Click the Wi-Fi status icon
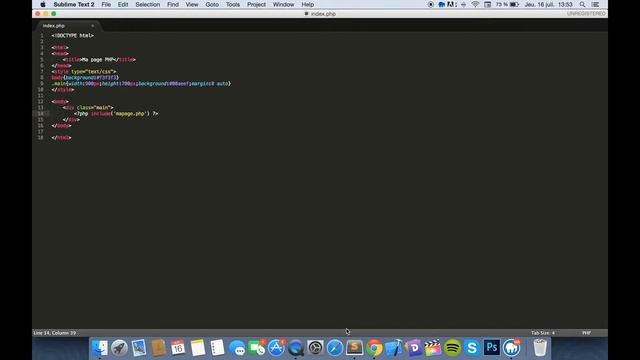 (475, 4)
